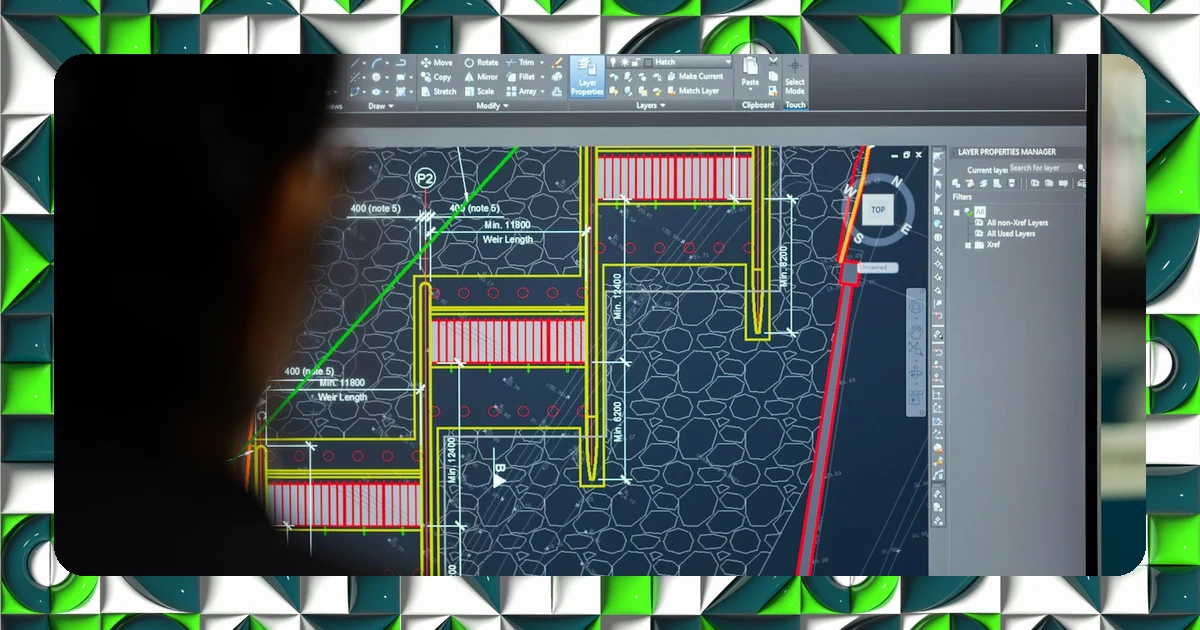The height and width of the screenshot is (630, 1200).
Task: Toggle the layer freeze sun icon
Action: coord(624,62)
